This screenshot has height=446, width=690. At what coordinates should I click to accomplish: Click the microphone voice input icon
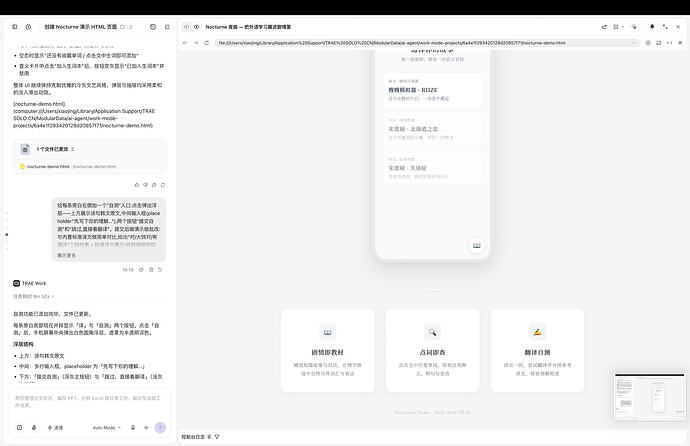click(x=133, y=428)
